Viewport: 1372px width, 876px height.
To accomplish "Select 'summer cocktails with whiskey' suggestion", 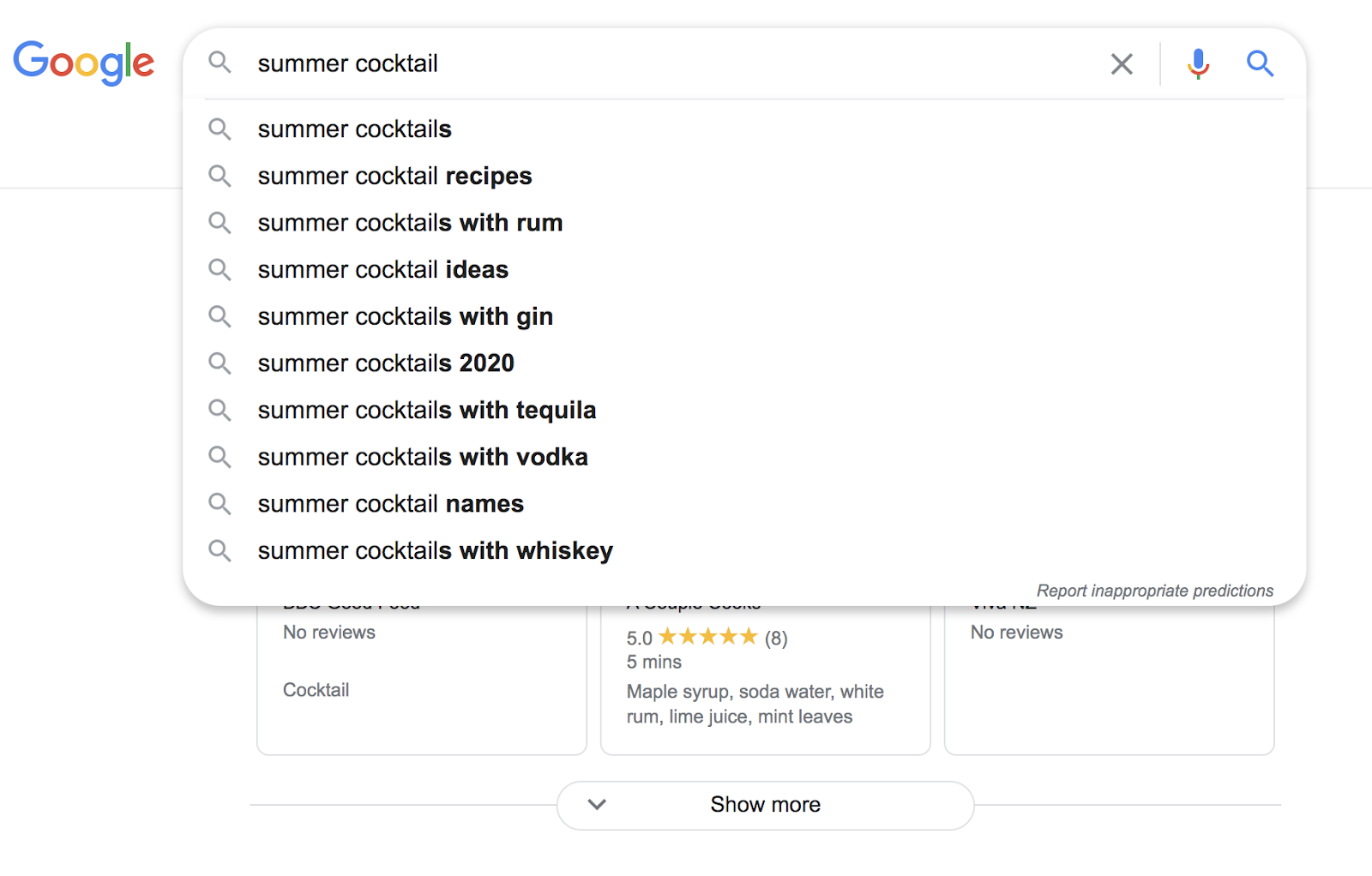I will [x=435, y=551].
